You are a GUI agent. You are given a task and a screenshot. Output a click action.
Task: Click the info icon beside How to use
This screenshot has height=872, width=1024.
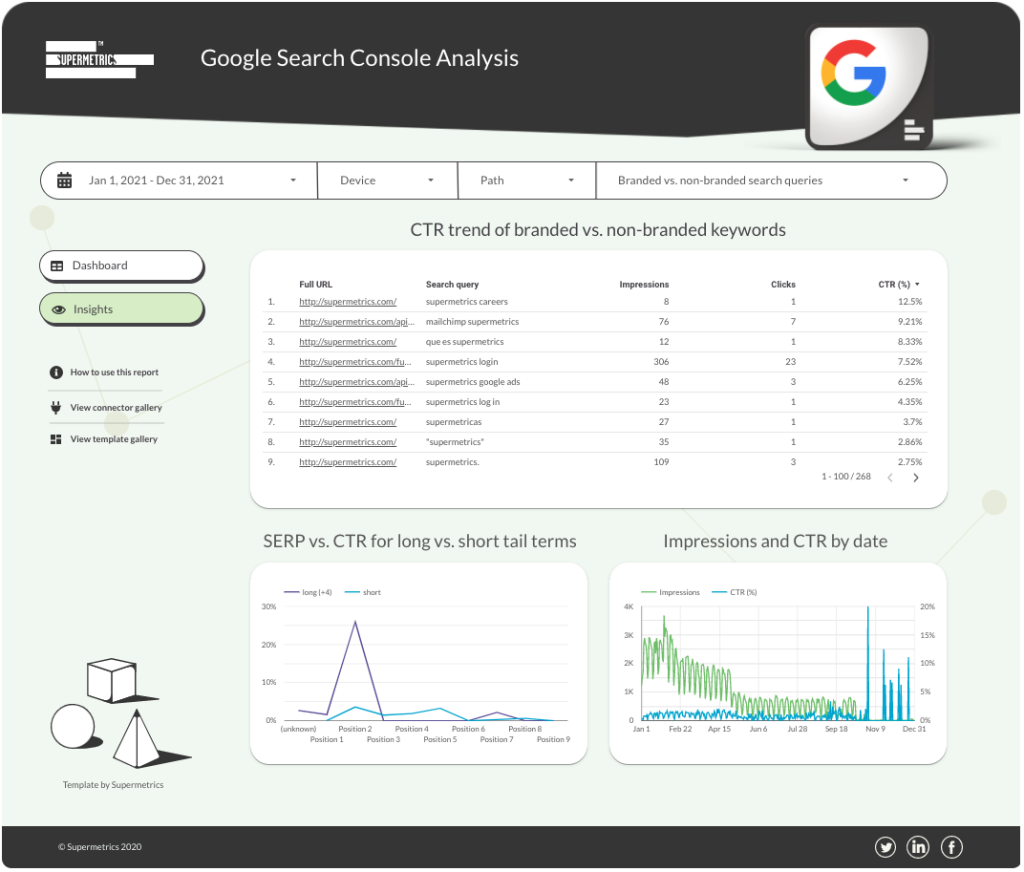coord(56,372)
